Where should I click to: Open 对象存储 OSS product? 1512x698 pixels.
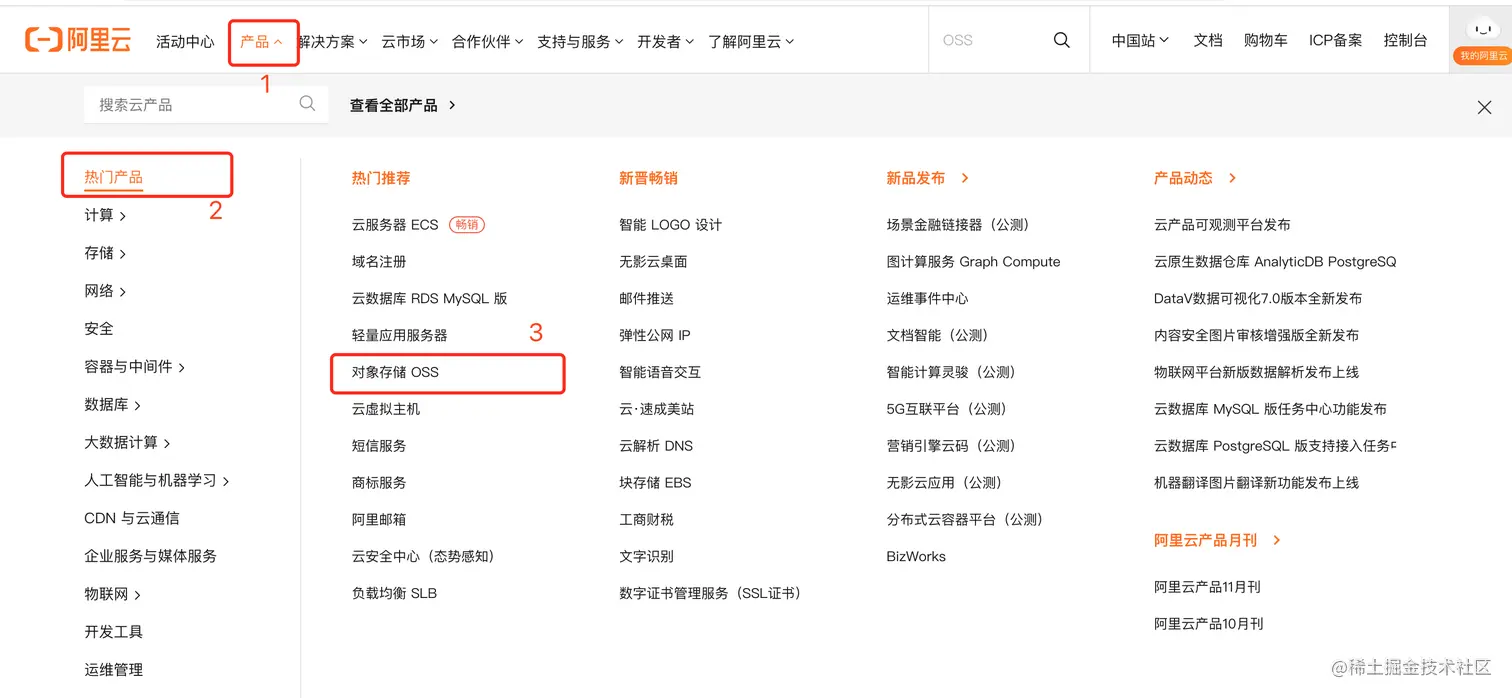(x=395, y=372)
